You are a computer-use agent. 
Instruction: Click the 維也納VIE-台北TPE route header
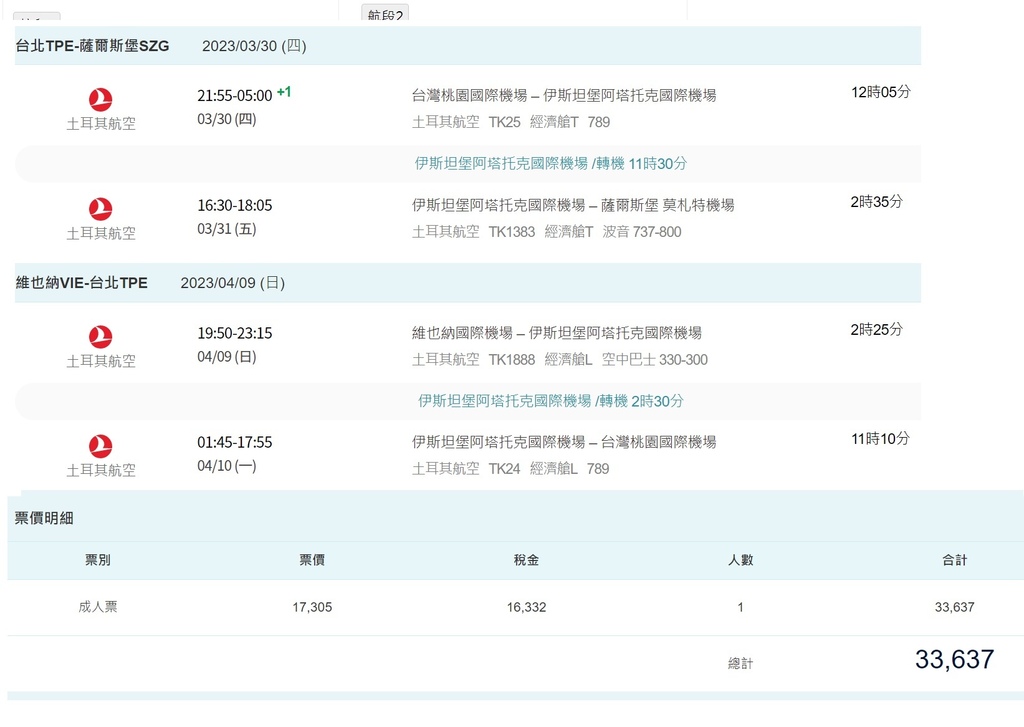82,283
